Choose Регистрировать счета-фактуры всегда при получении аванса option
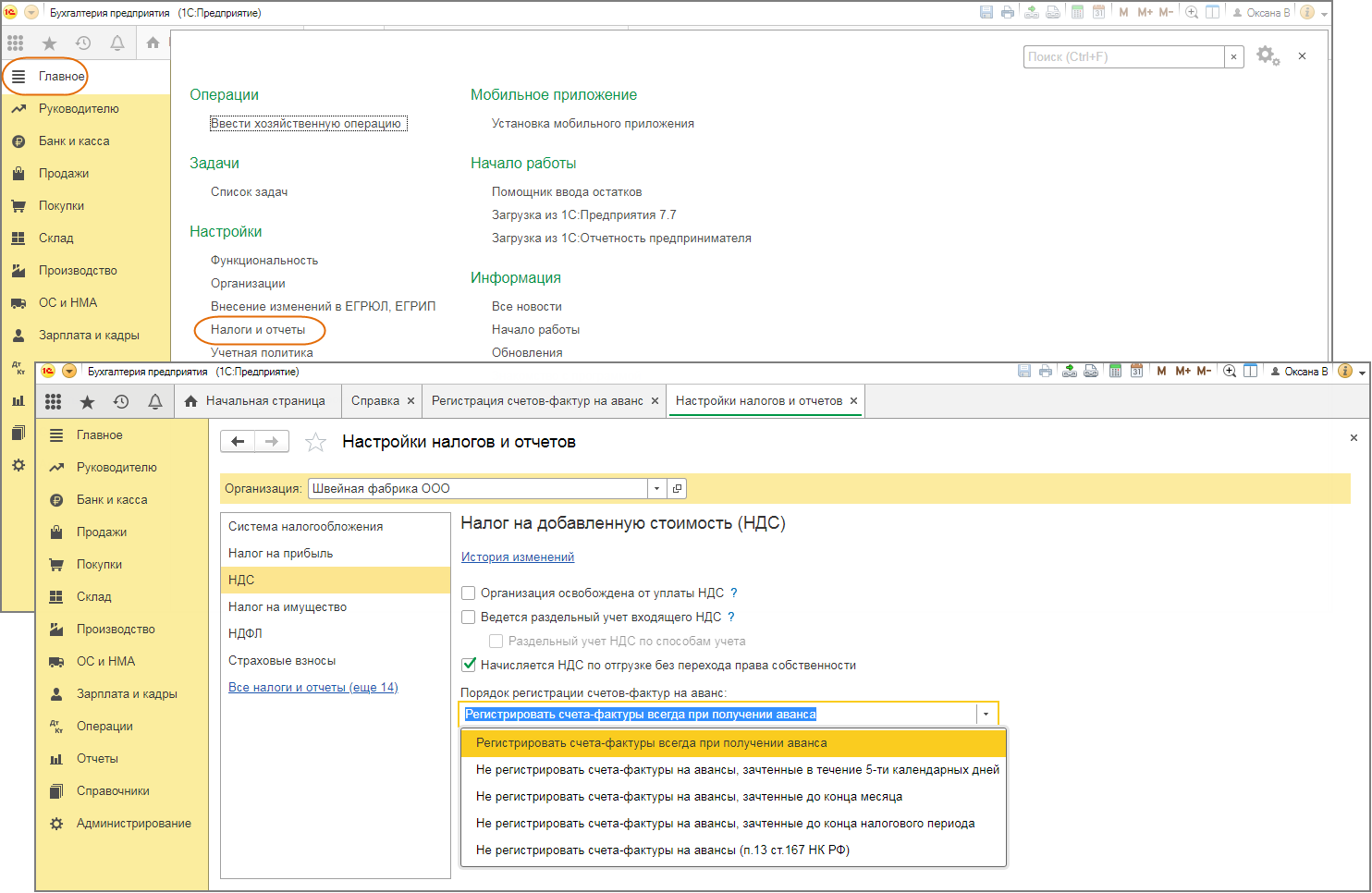The height and width of the screenshot is (893, 1372). (x=733, y=743)
